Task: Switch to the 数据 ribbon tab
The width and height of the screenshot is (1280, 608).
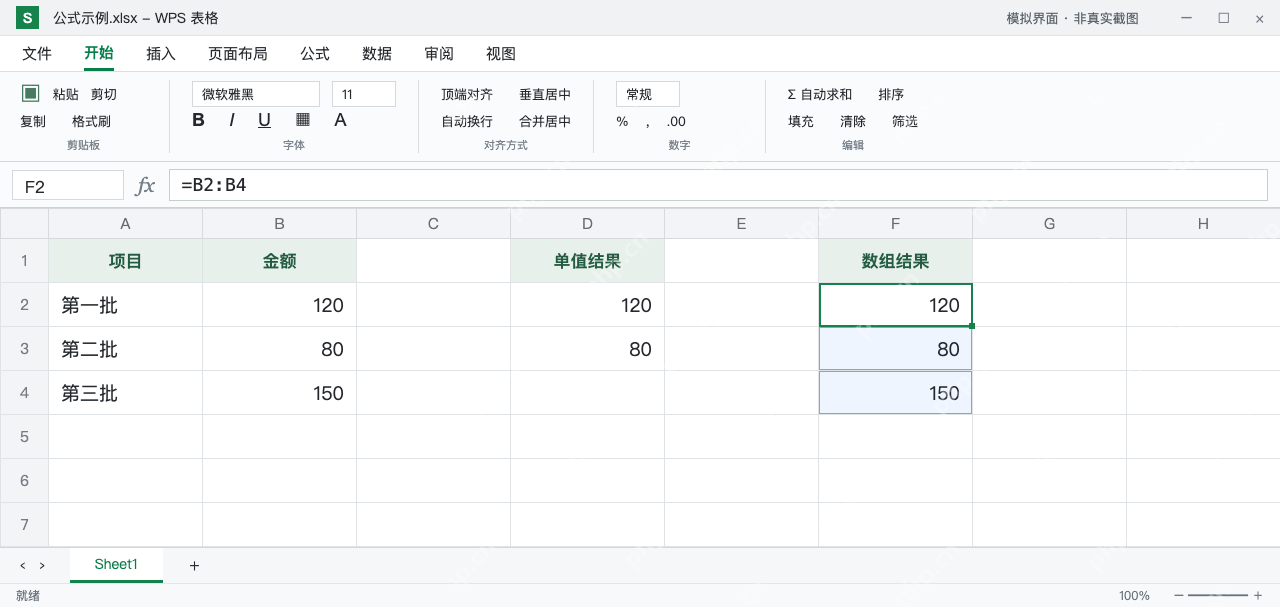Action: [x=377, y=54]
